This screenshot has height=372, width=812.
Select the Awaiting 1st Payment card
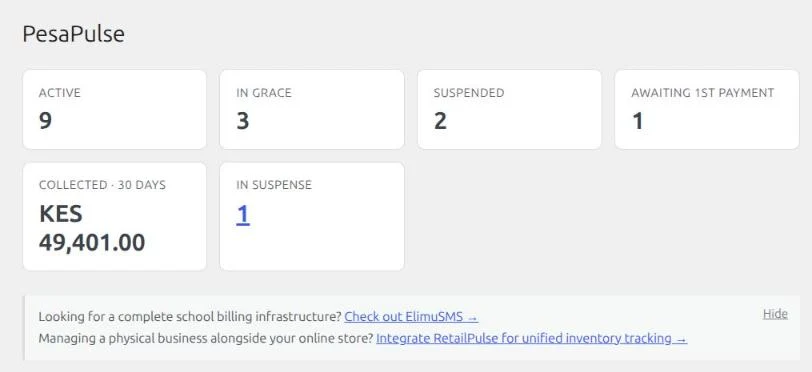pyautogui.click(x=707, y=109)
